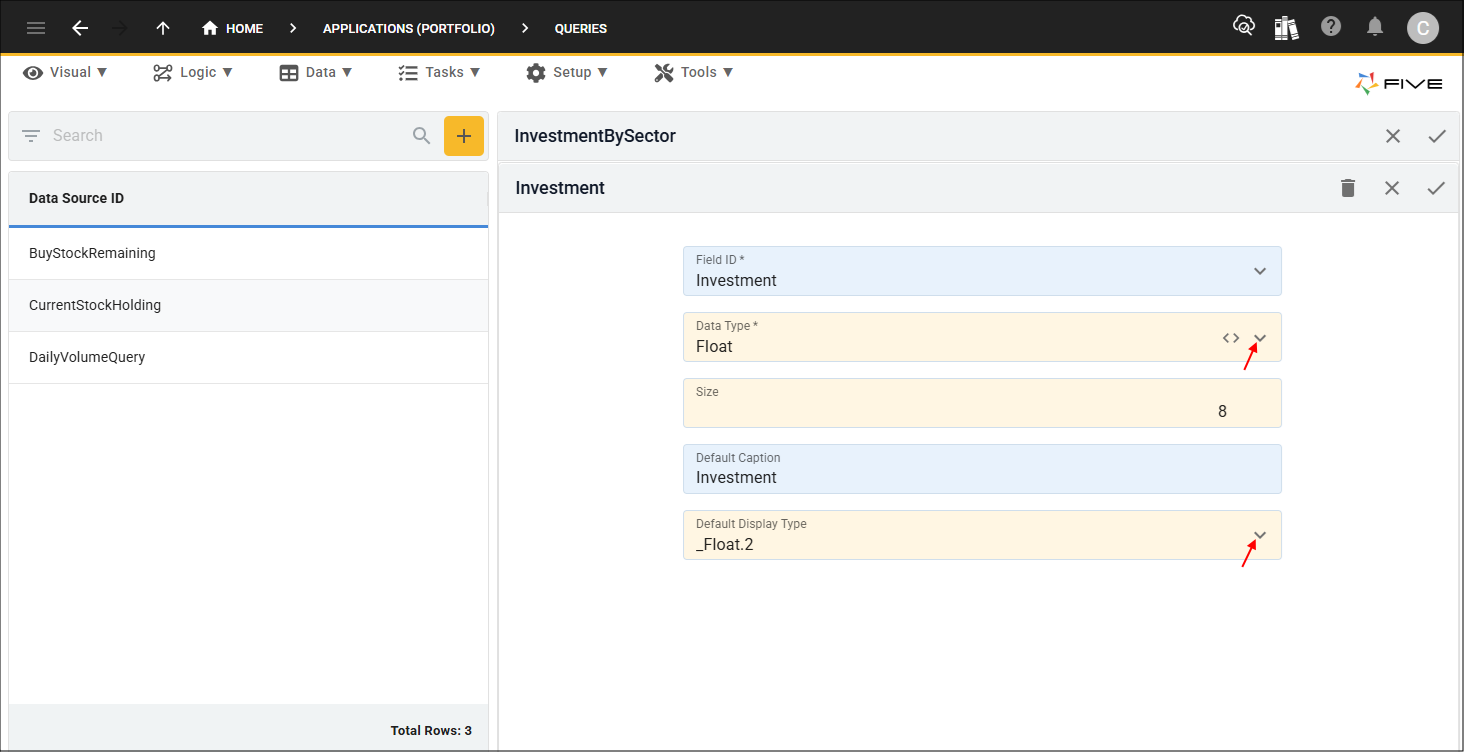Navigate to APPLICATIONS (PORTFOLIO) breadcrumb
This screenshot has width=1464, height=752.
408,28
